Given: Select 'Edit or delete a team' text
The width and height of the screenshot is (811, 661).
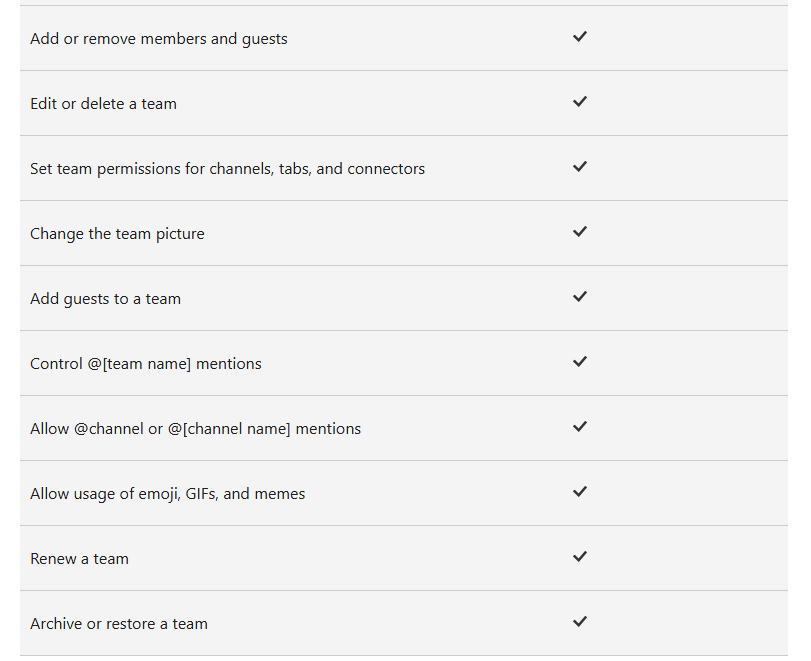Looking at the screenshot, I should click(103, 104).
